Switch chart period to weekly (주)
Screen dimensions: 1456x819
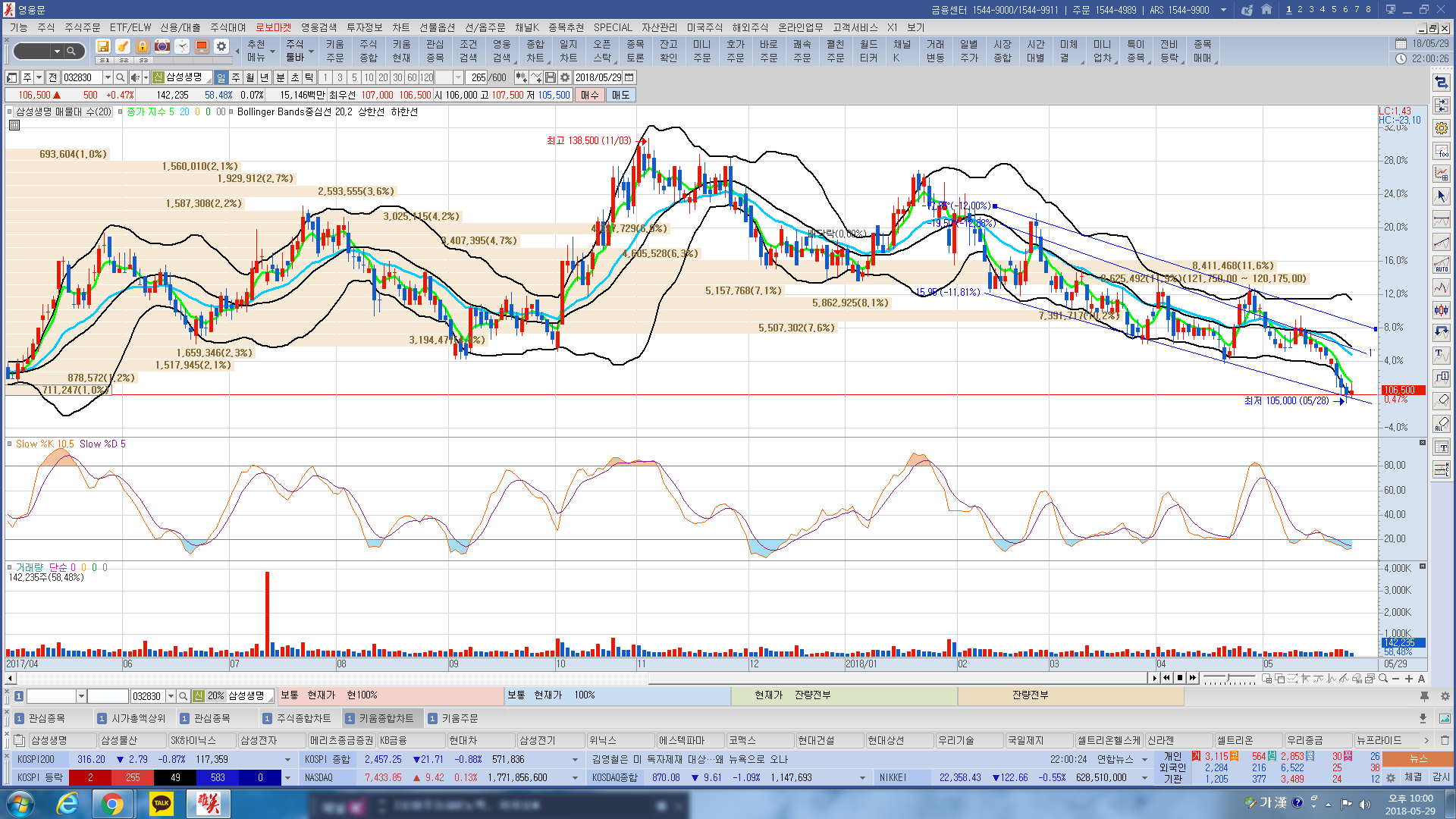[236, 77]
